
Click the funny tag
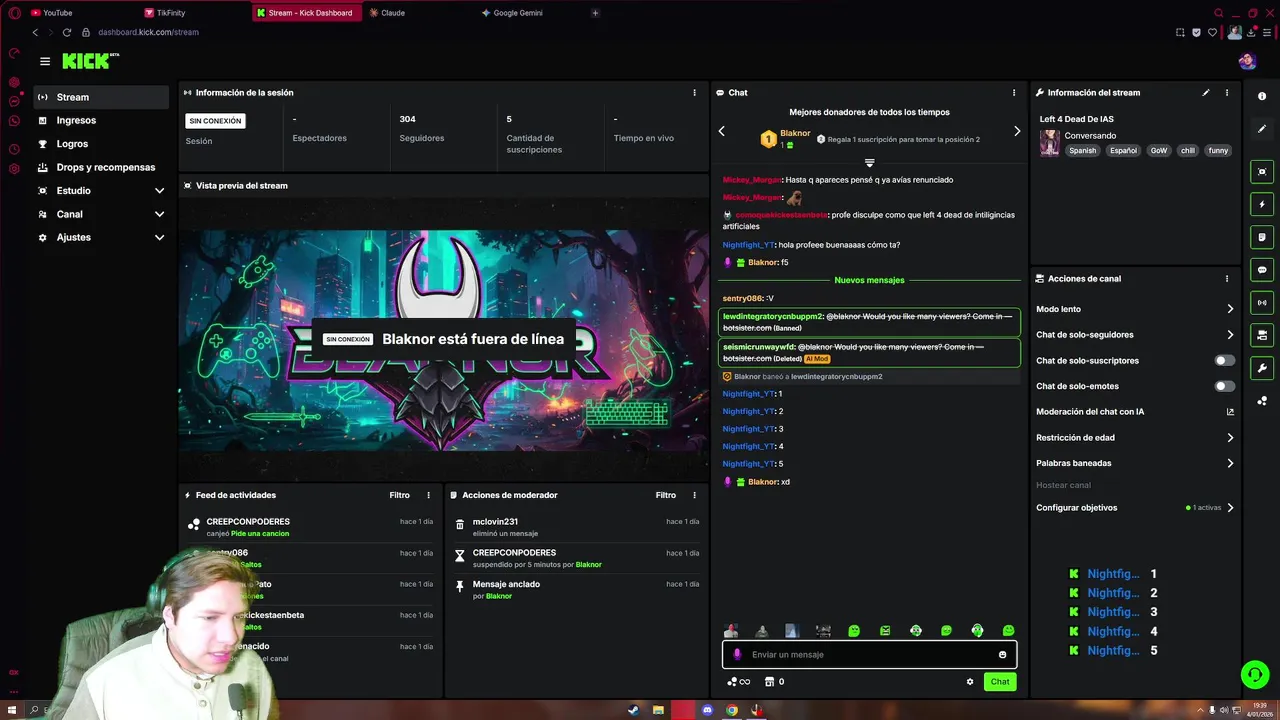[x=1218, y=151]
